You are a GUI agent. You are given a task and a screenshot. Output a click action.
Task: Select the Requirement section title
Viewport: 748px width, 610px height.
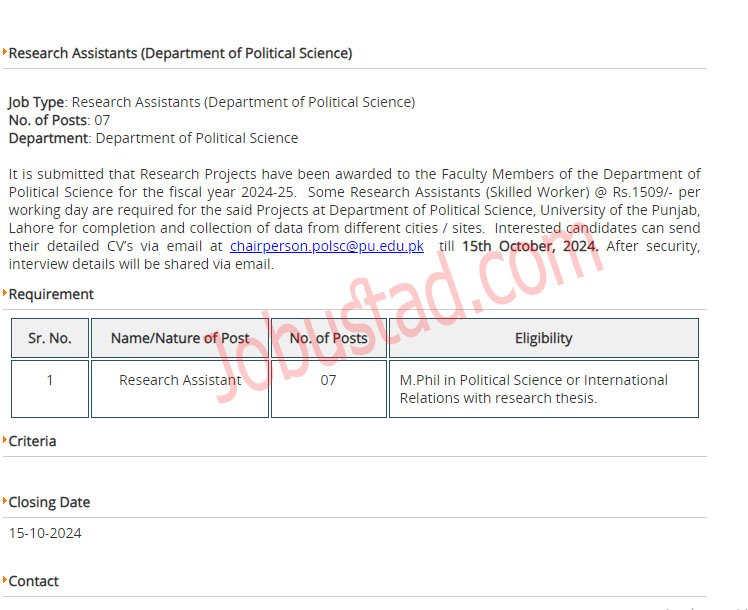(x=51, y=294)
